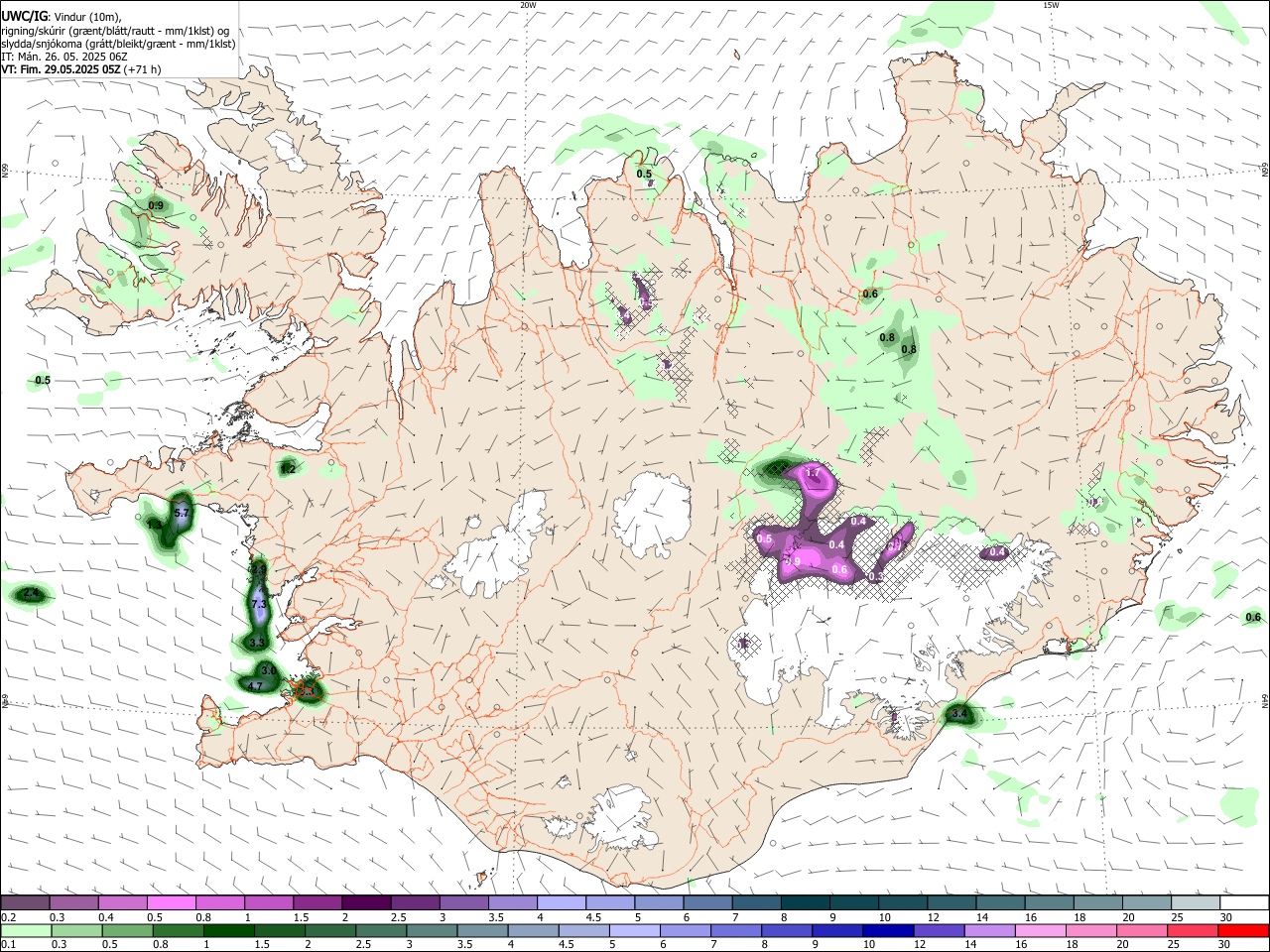1270x952 pixels.
Task: Click the white Hofsjökull glacier in central Iceland
Action: click(x=651, y=513)
